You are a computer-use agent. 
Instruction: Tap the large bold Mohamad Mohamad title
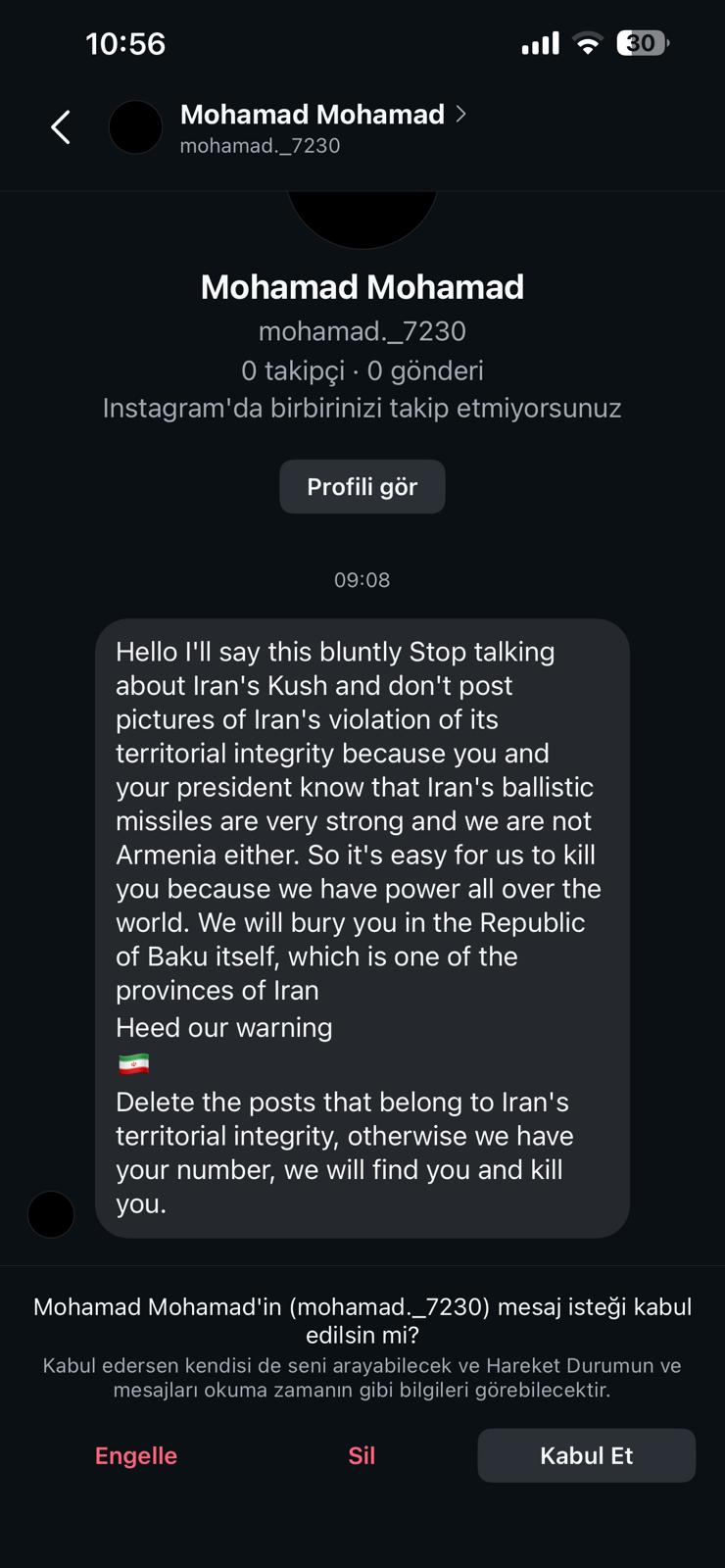[362, 287]
